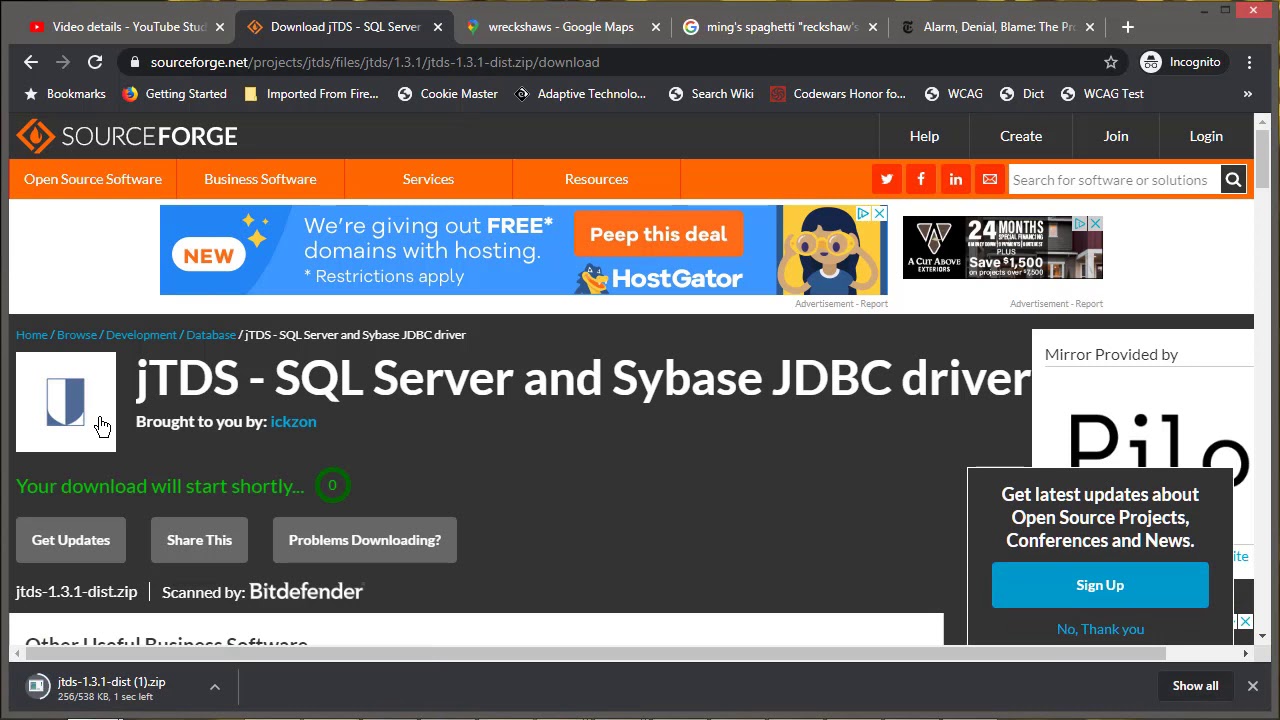The height and width of the screenshot is (720, 1280).
Task: Open Imported From Firefox bookmark folder
Action: pyautogui.click(x=311, y=94)
